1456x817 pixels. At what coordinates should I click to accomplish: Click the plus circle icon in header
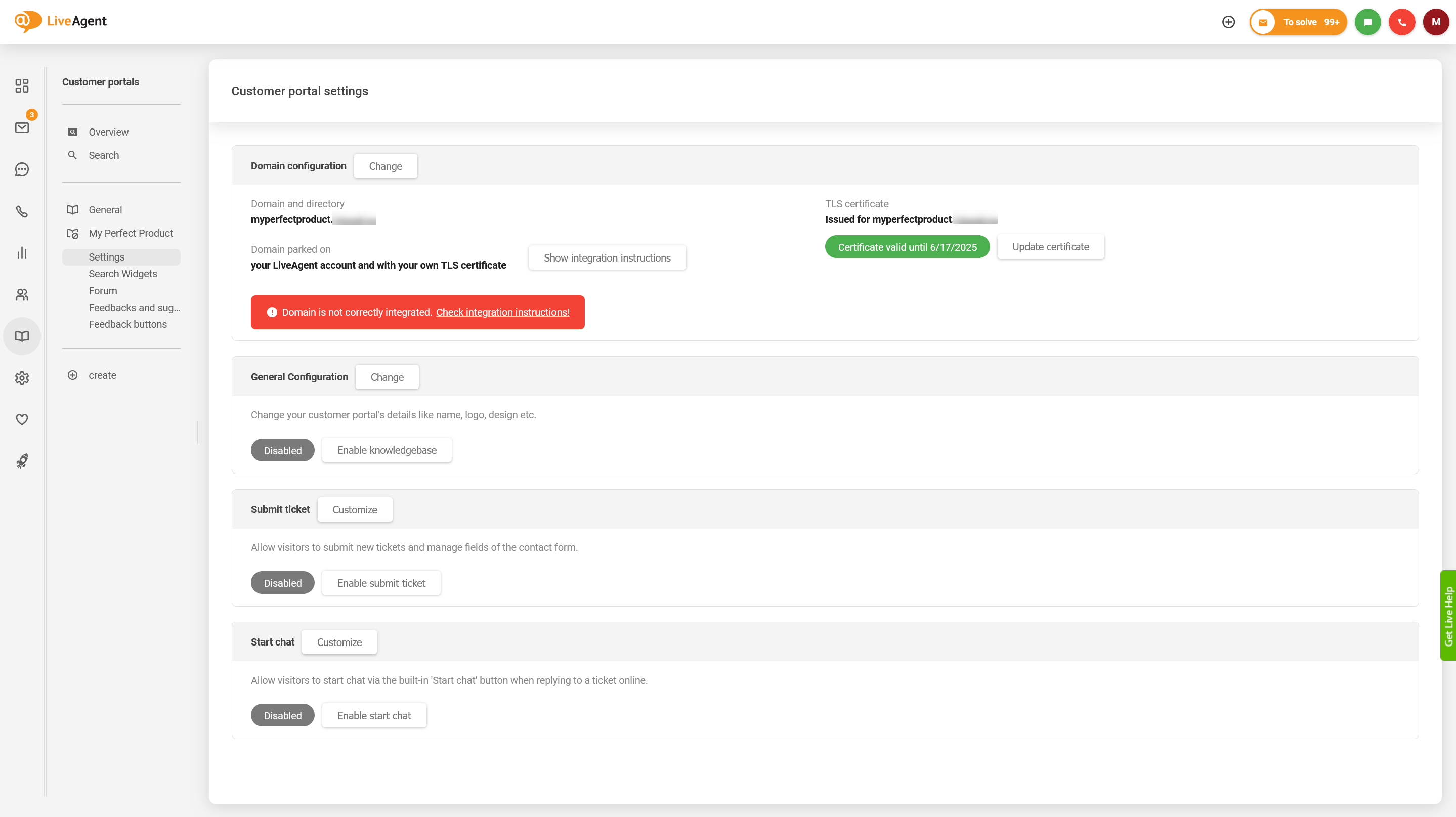tap(1228, 22)
